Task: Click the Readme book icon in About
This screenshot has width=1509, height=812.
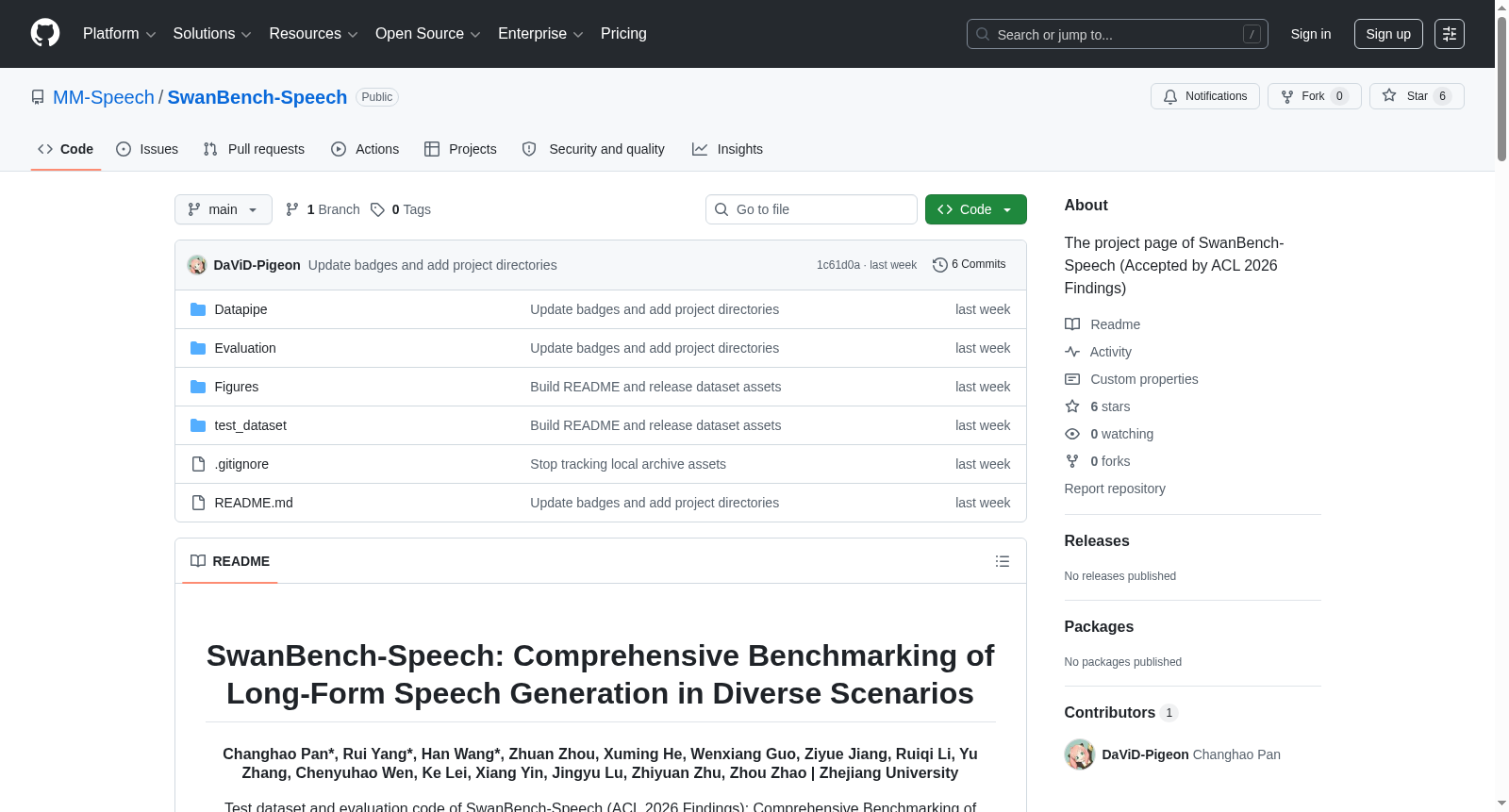Action: [1072, 324]
